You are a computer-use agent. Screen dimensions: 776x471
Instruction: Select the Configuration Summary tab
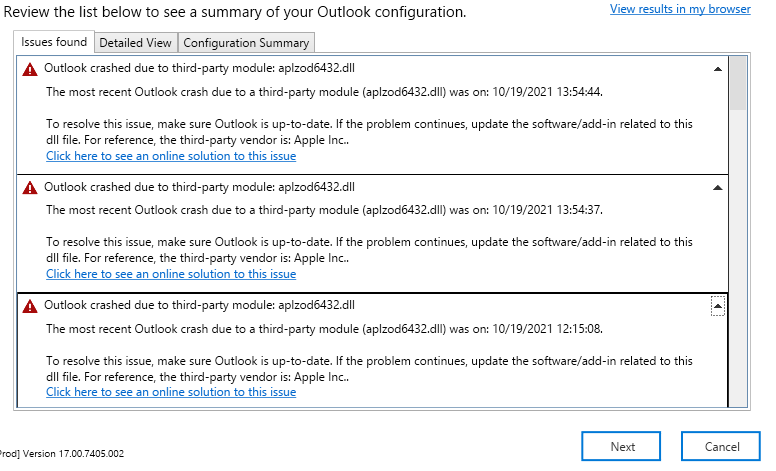click(247, 43)
